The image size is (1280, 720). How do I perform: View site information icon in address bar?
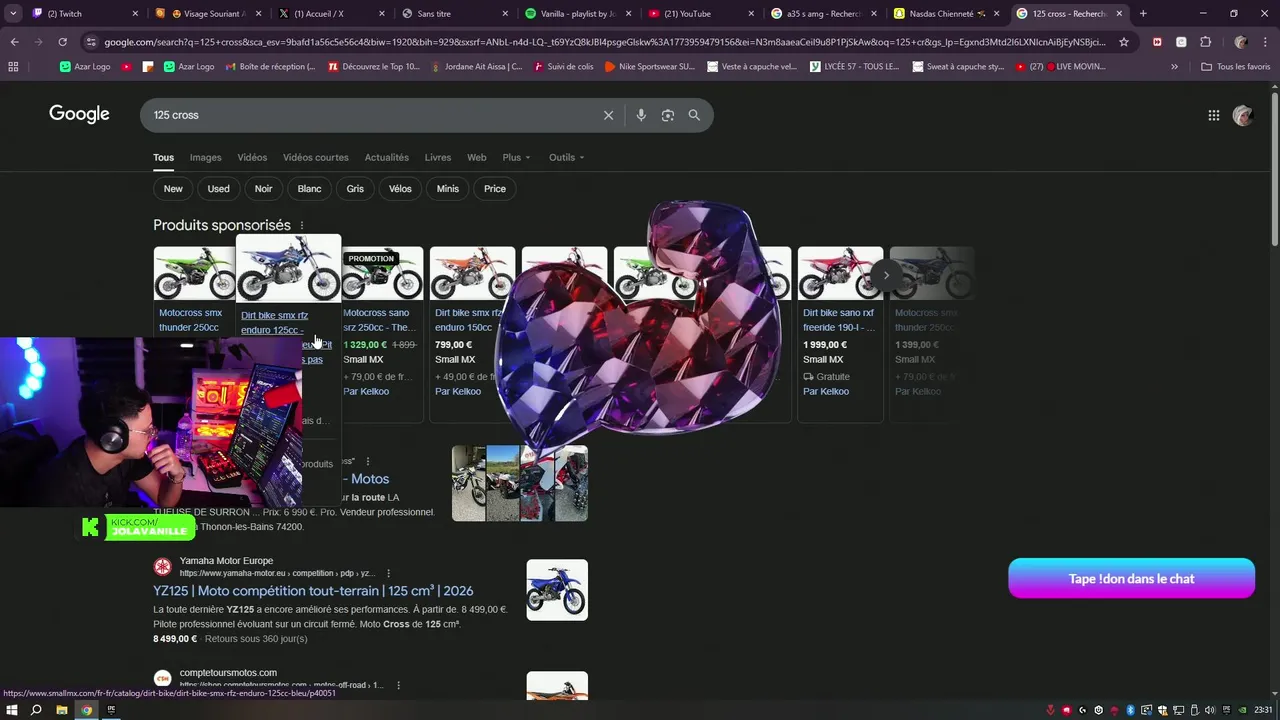pyautogui.click(x=91, y=42)
